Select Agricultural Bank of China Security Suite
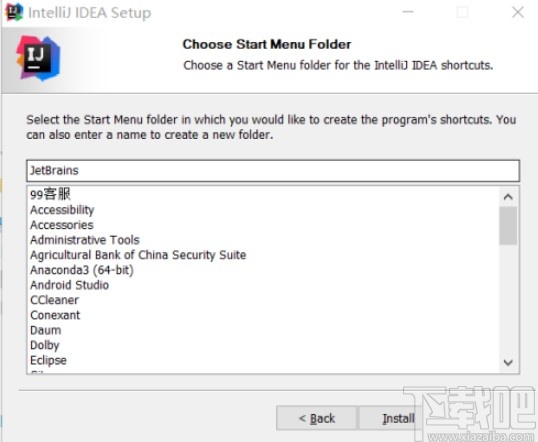Image resolution: width=538 pixels, height=442 pixels. 138,255
